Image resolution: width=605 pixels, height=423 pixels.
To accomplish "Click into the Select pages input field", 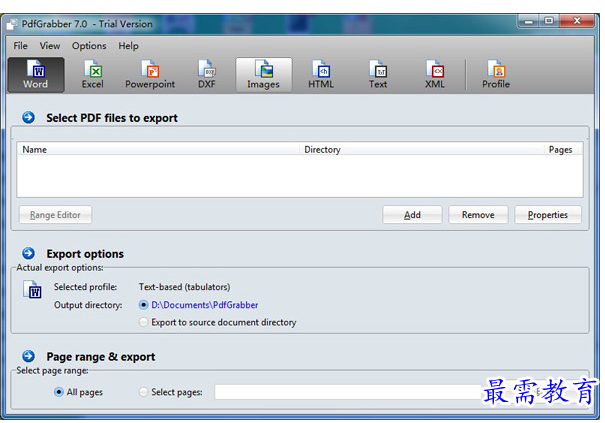I will point(347,392).
